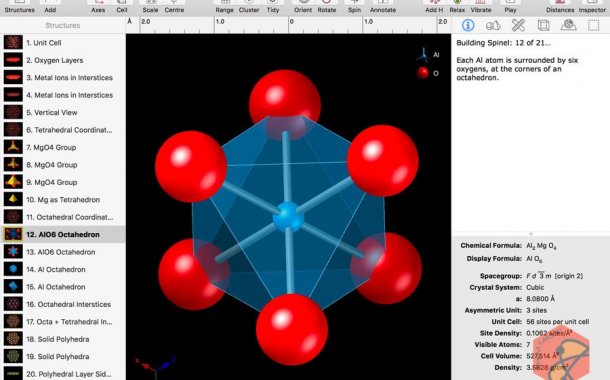Select the '1. Unit Cell' structure
610x380 pixels.
(63, 43)
